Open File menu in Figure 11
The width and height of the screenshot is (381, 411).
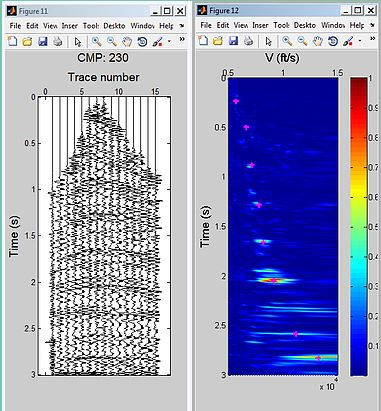tap(15, 26)
